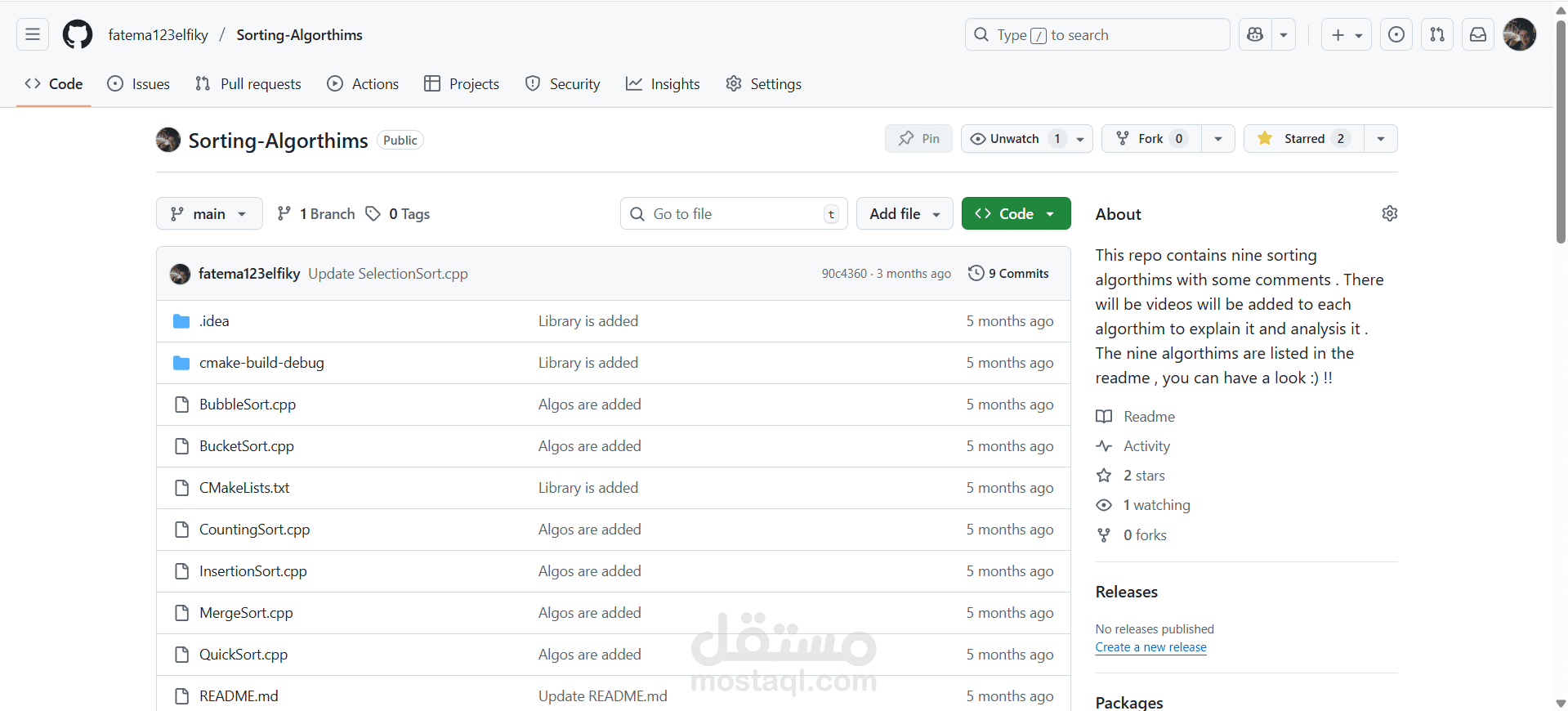Screen dimensions: 1568x711
Task: Expand the Copilot dropdown arrow
Action: [1284, 34]
